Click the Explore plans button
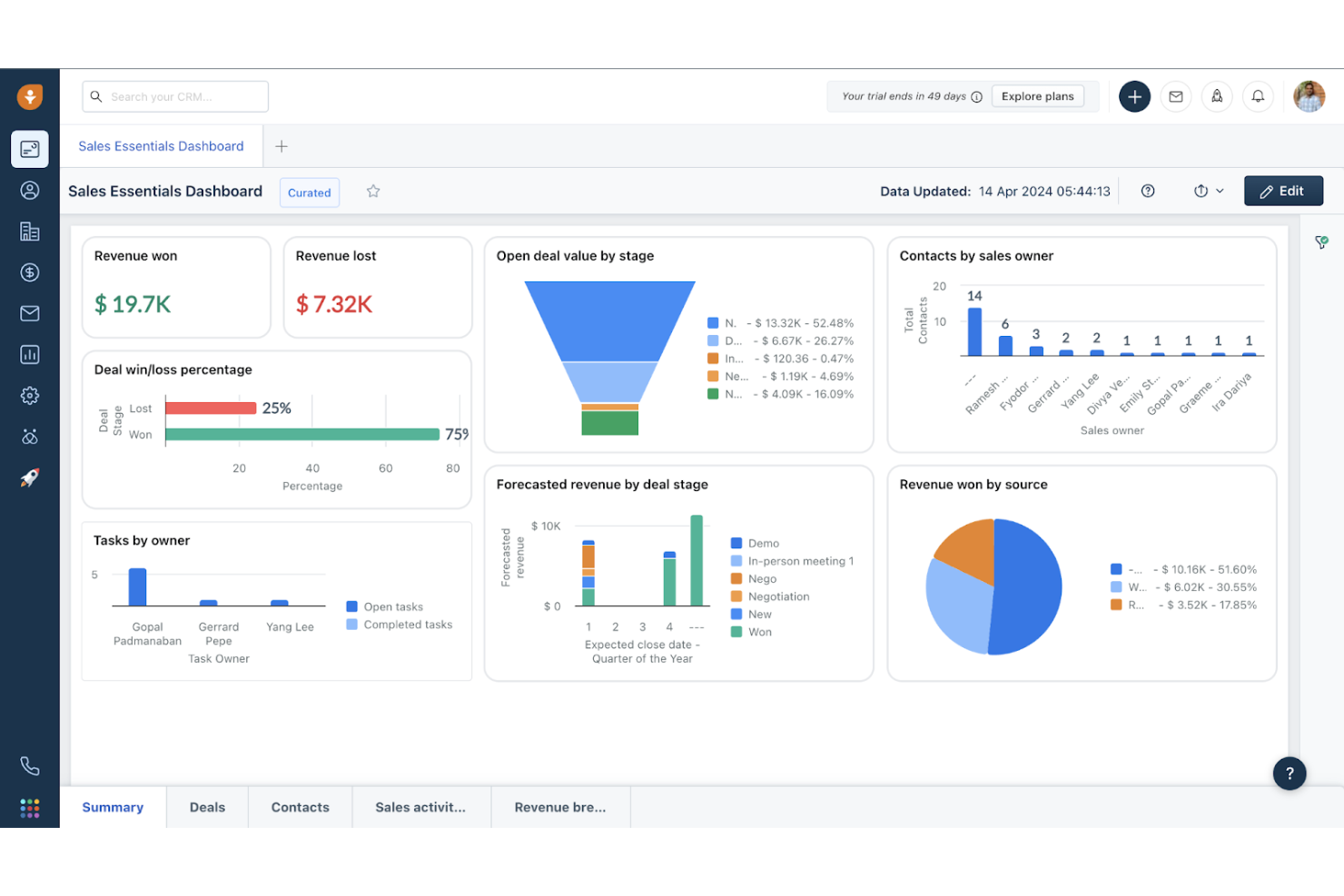Image resolution: width=1344 pixels, height=896 pixels. click(x=1037, y=95)
